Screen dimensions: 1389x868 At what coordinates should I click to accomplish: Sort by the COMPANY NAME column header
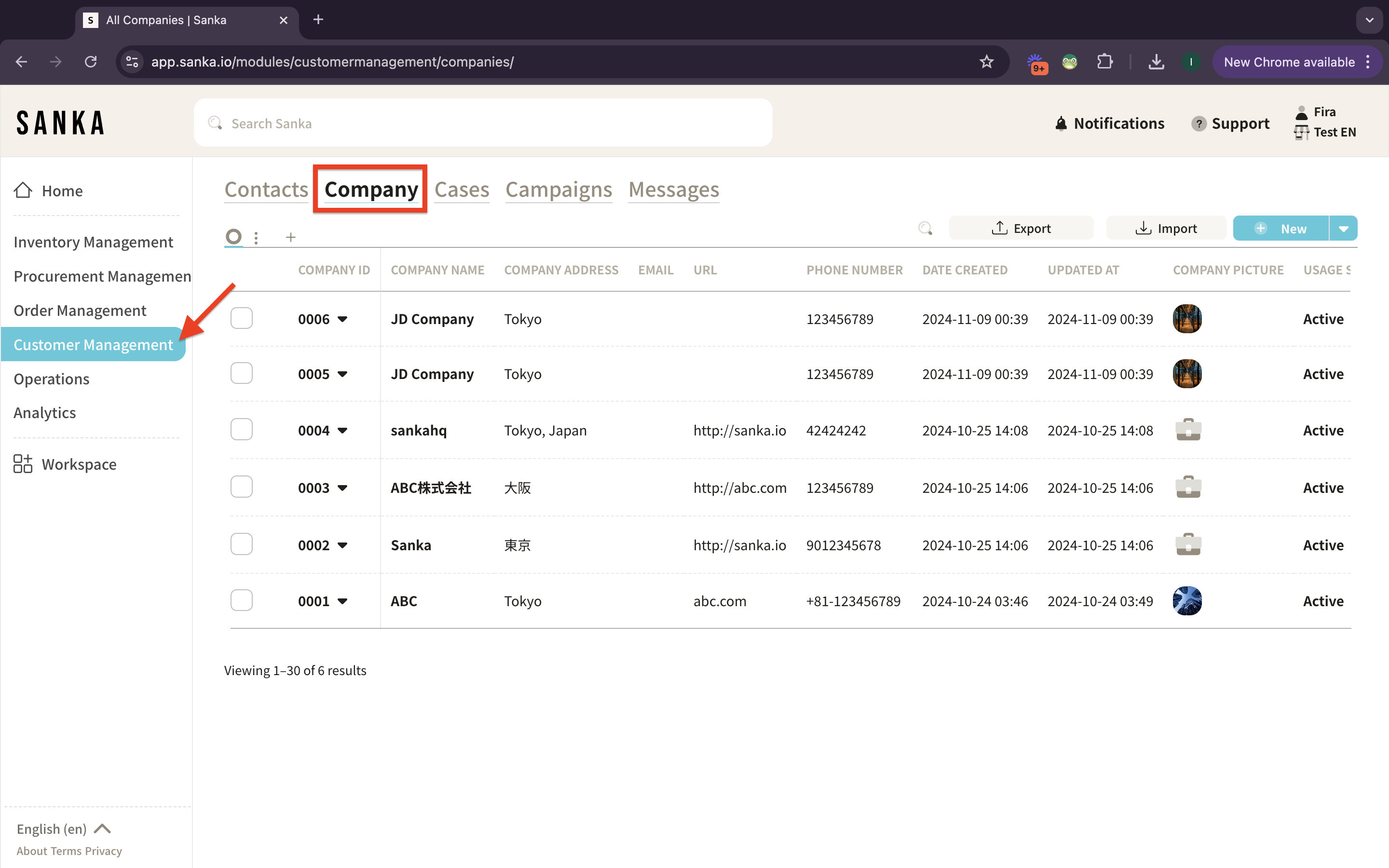pos(437,270)
